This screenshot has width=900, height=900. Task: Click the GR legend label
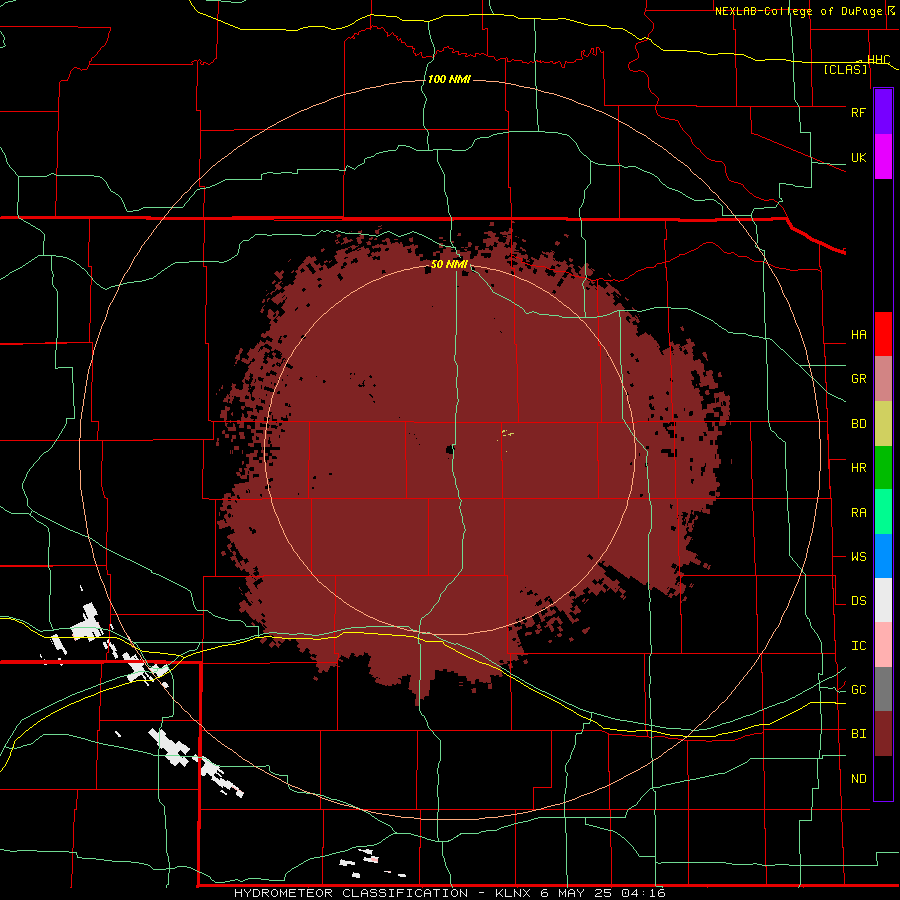click(858, 379)
